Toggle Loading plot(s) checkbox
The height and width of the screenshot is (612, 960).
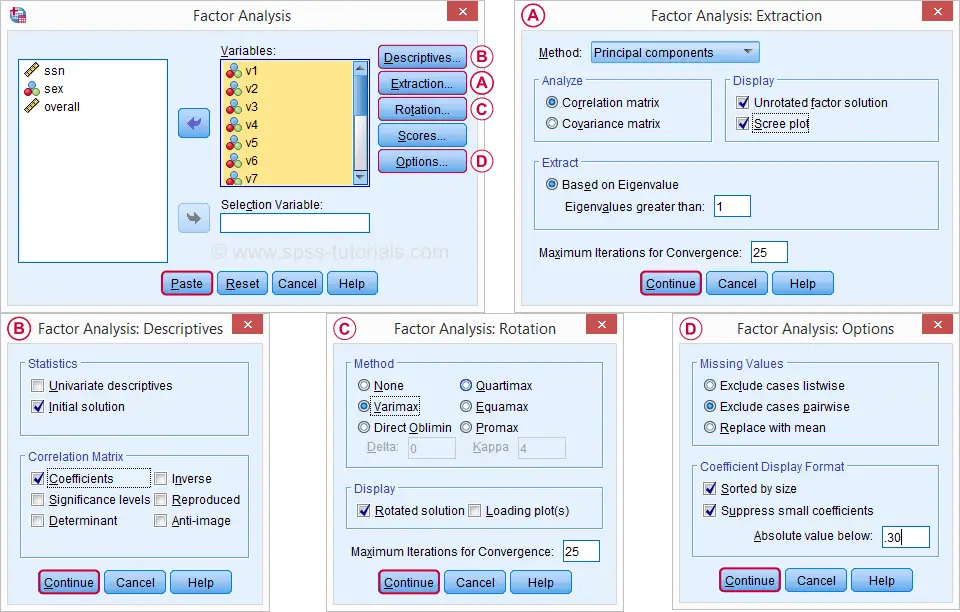click(474, 510)
